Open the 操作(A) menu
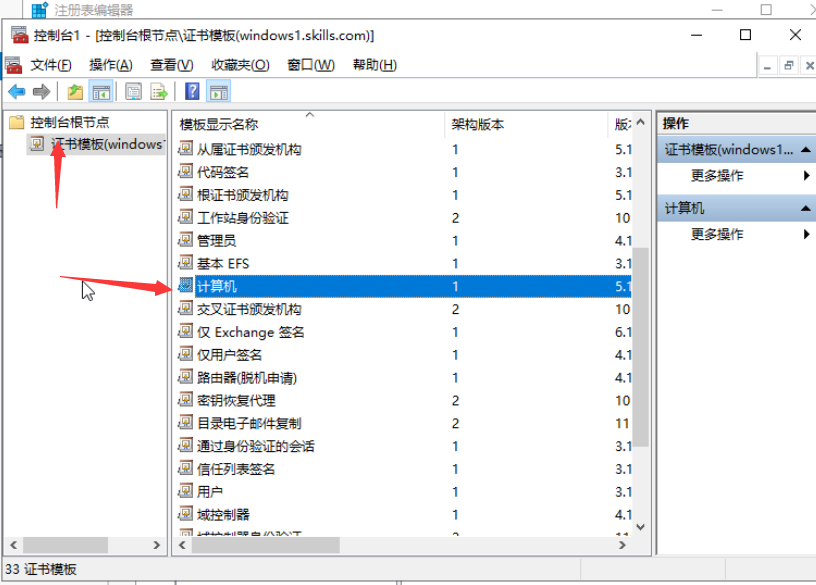The height and width of the screenshot is (585, 816). pos(110,65)
